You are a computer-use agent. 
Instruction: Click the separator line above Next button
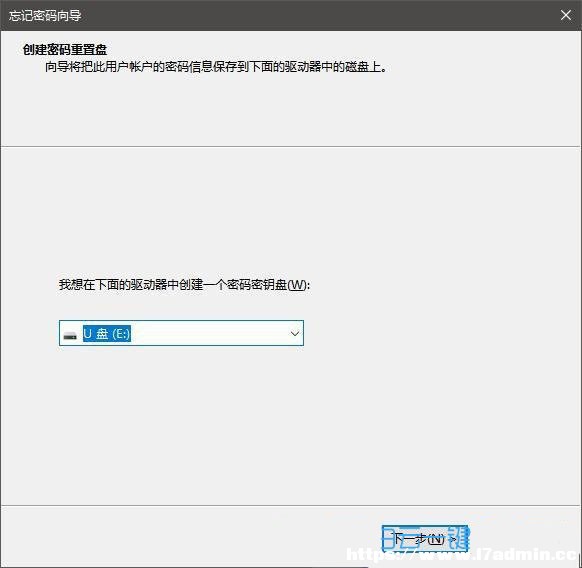(x=290, y=505)
